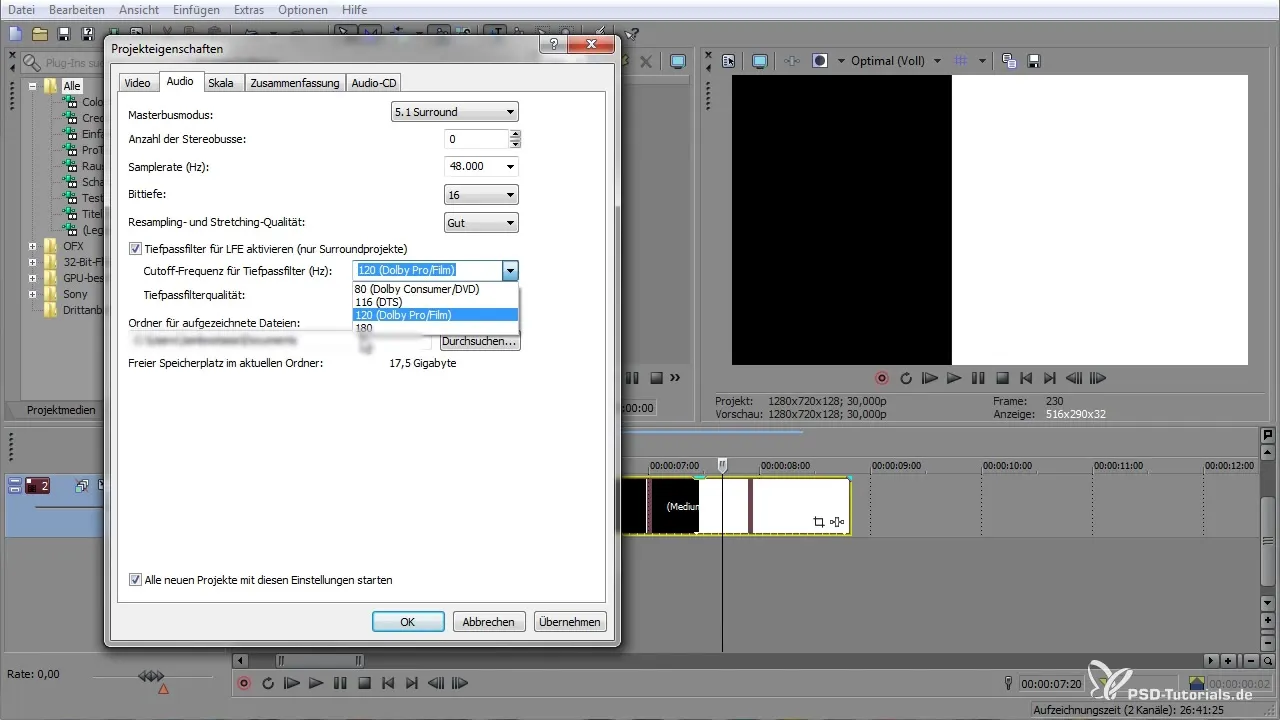Increase Anzahl der Stereobusse with up arrow

click(514, 134)
